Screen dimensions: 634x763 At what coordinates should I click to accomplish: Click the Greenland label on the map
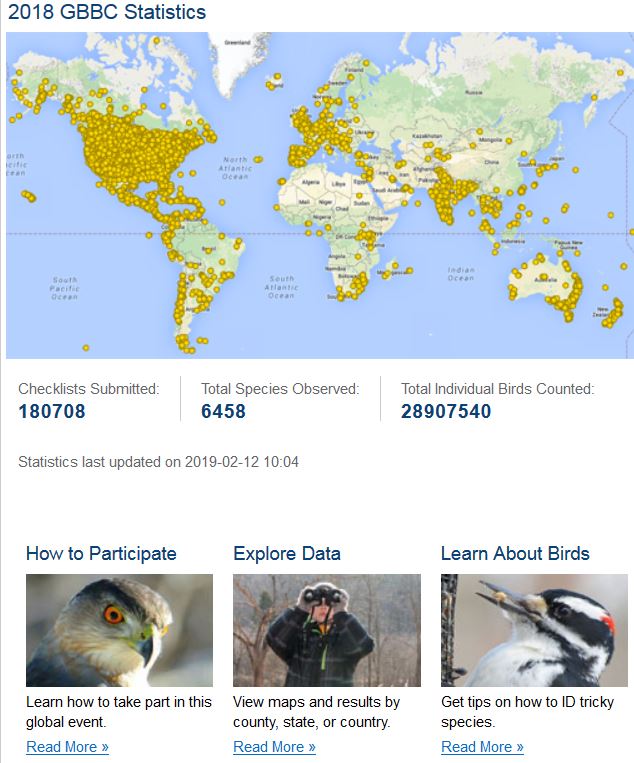point(237,43)
